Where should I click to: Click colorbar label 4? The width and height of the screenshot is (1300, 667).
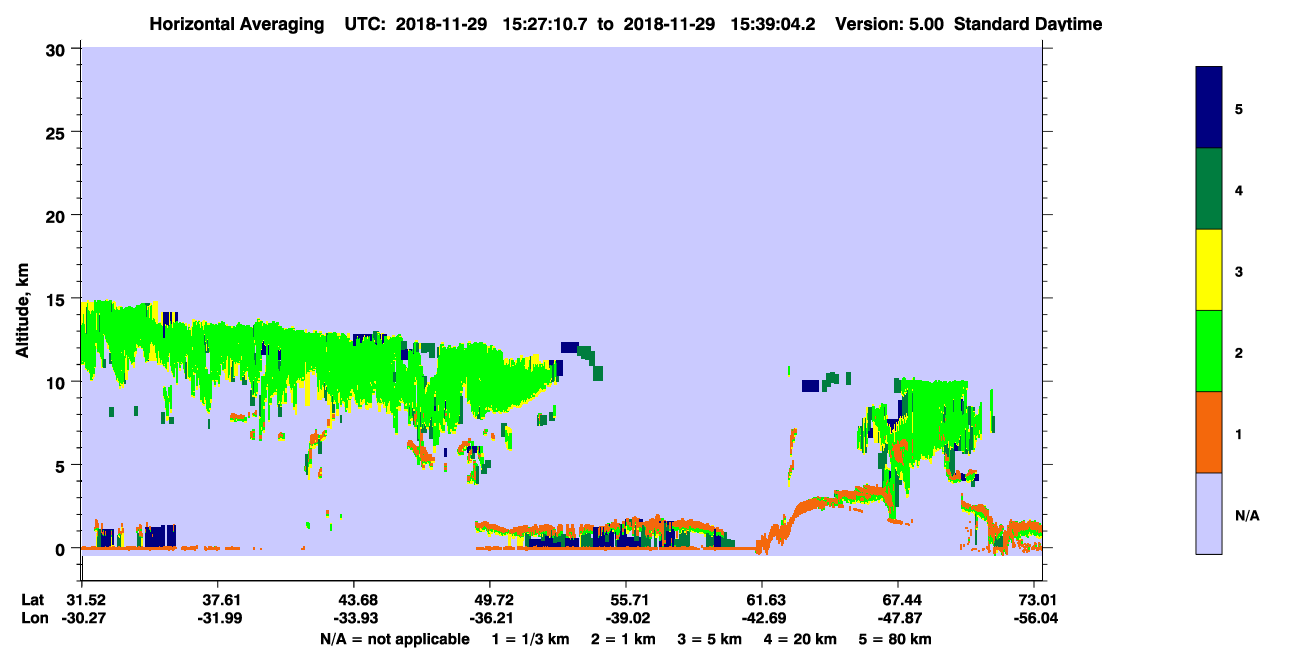coord(1239,190)
